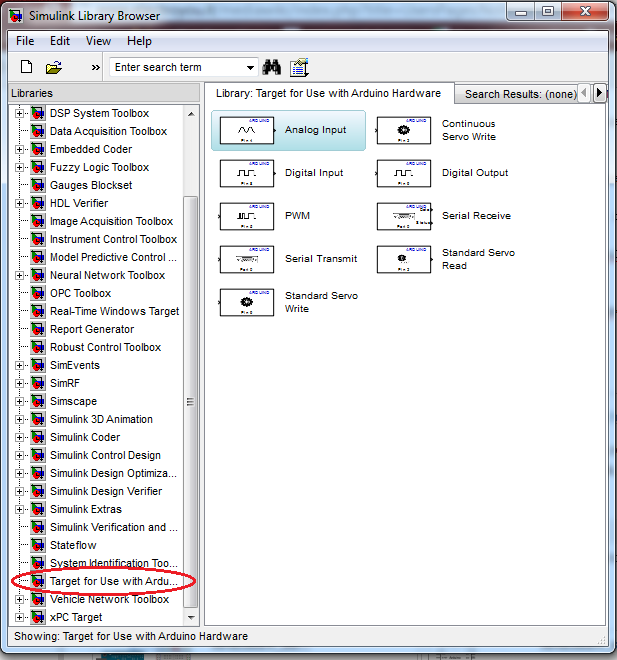Open the File menu
The width and height of the screenshot is (617, 660).
coord(25,41)
